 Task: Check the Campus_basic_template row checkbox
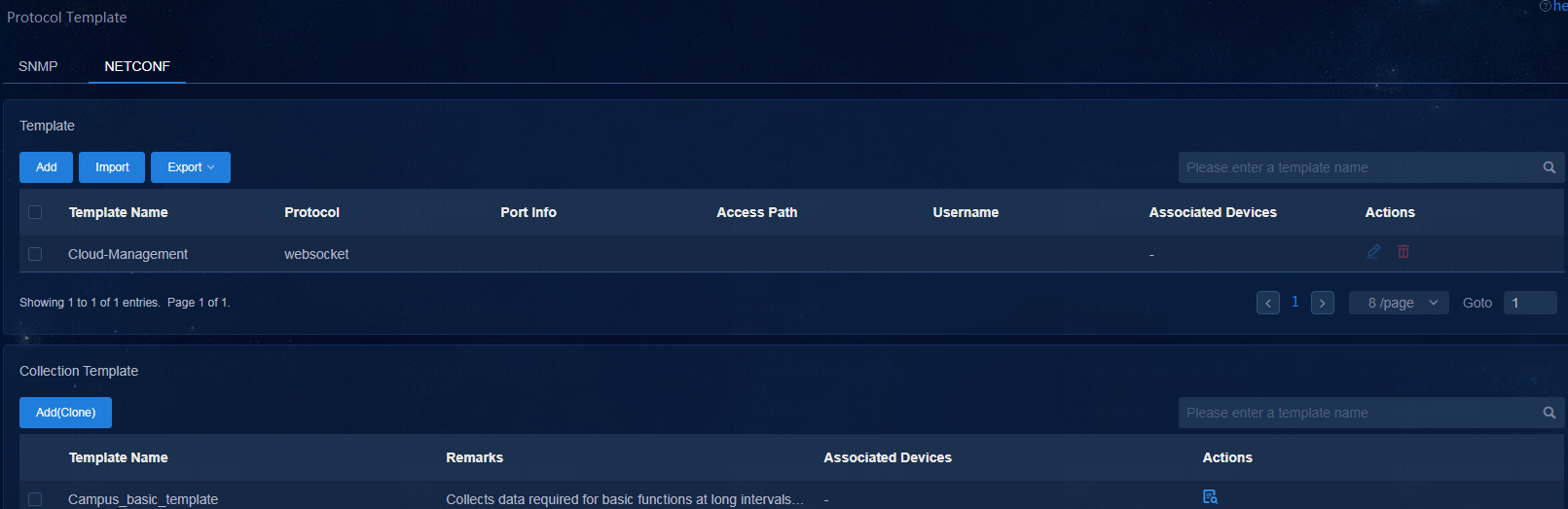tap(35, 499)
